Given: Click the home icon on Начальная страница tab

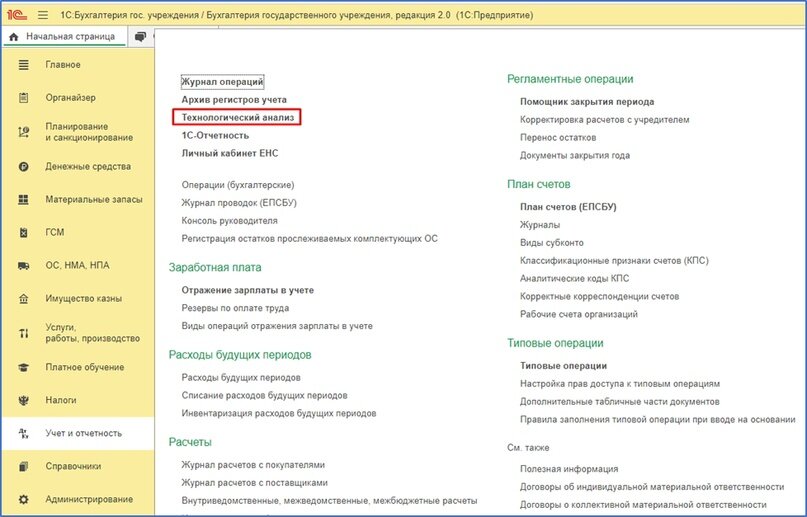Looking at the screenshot, I should [14, 37].
